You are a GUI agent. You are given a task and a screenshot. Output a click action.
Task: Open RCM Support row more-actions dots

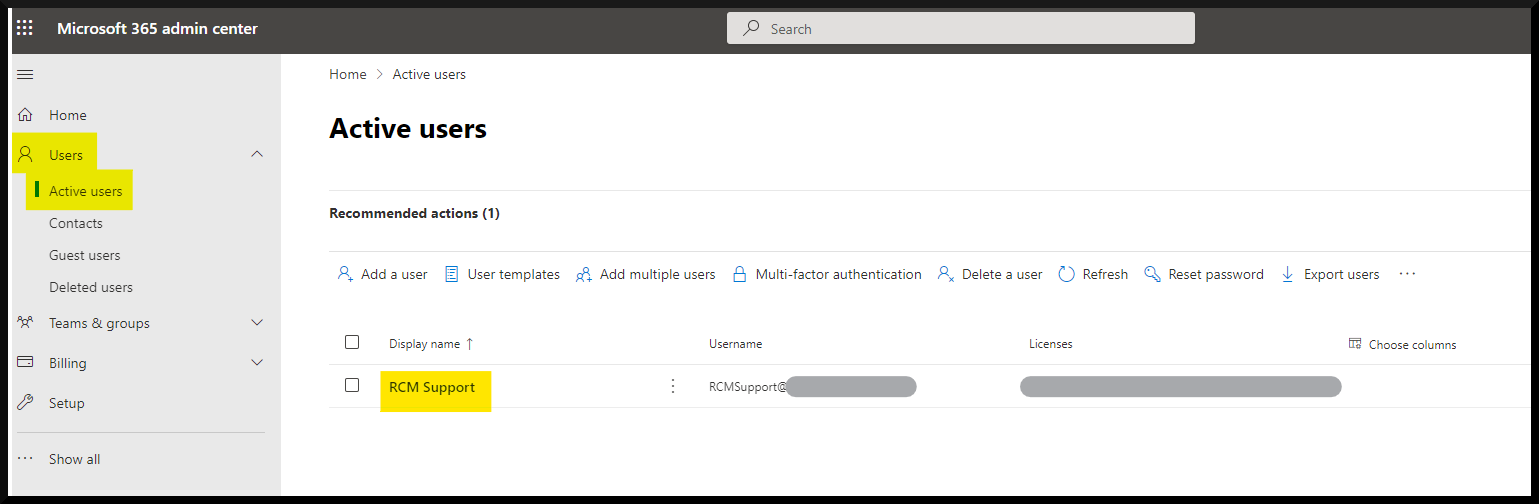click(x=673, y=386)
